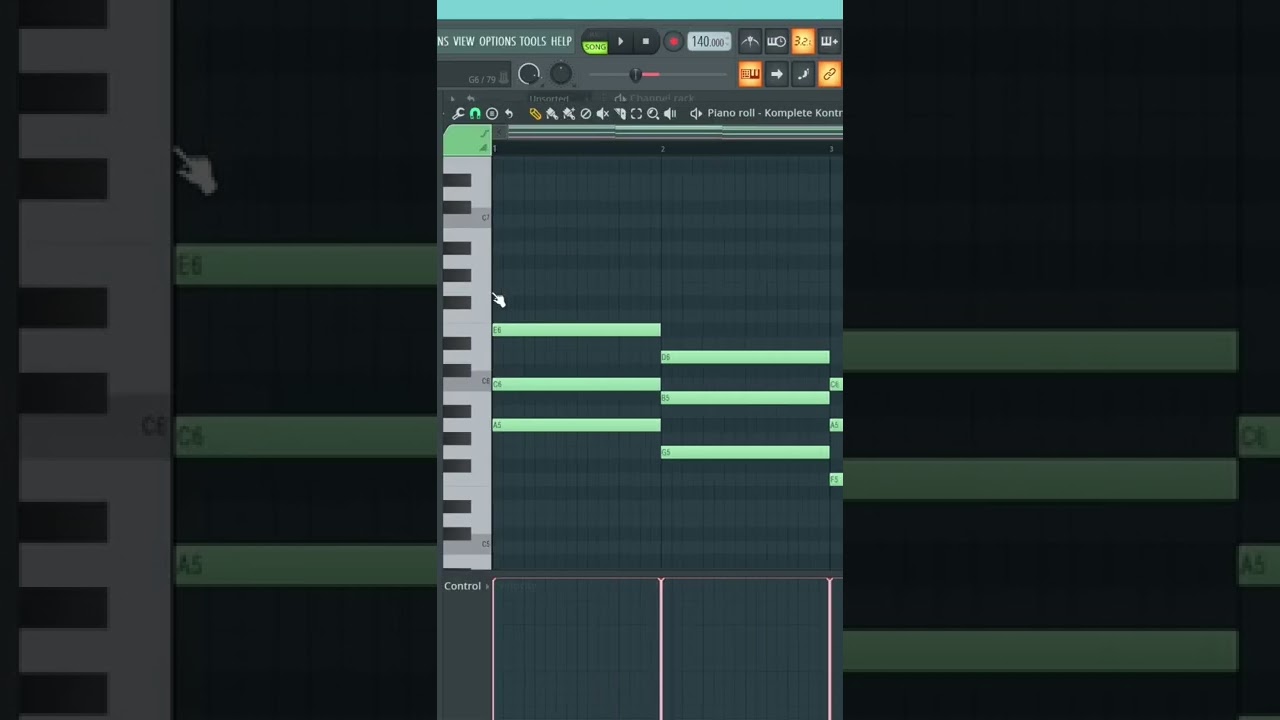Click the main pitch knob
1280x720 pixels.
click(561, 74)
